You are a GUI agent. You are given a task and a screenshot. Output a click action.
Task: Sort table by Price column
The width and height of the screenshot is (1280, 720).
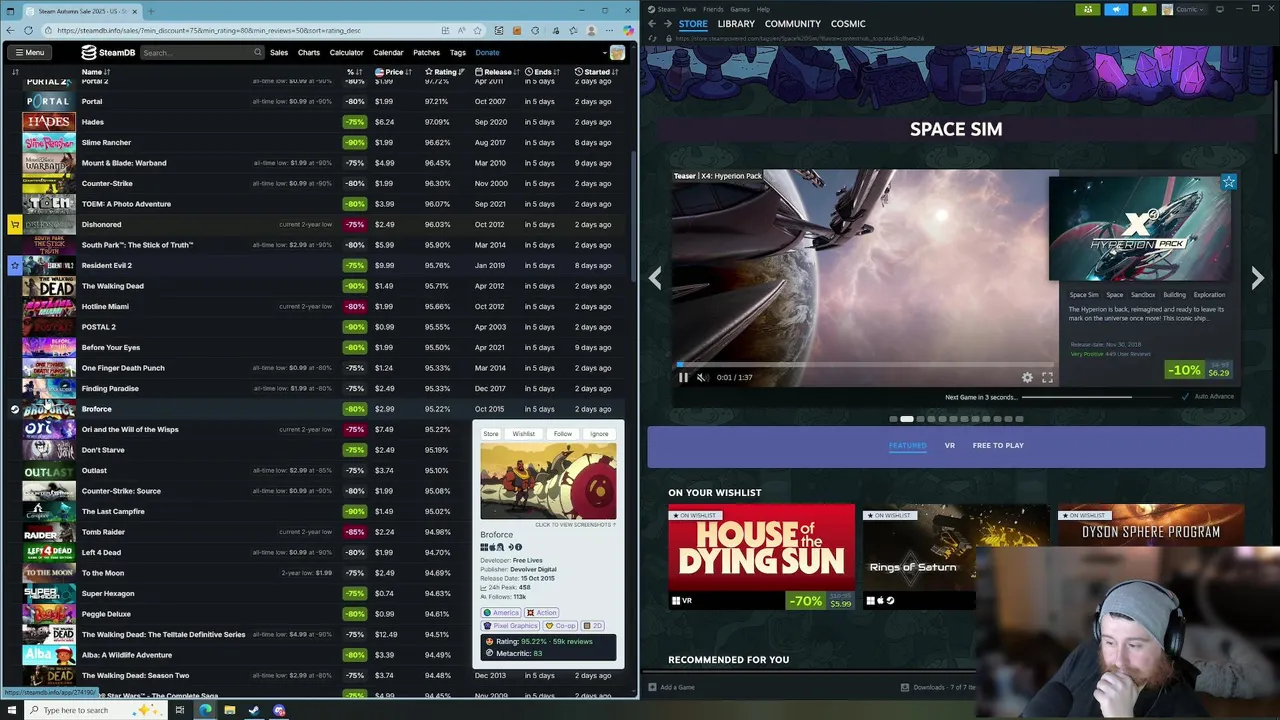[393, 72]
